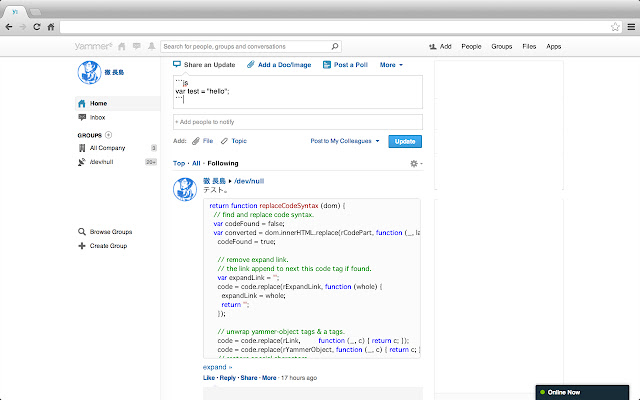Click the tag icon next to Topic
The width and height of the screenshot is (640, 400).
[224, 141]
